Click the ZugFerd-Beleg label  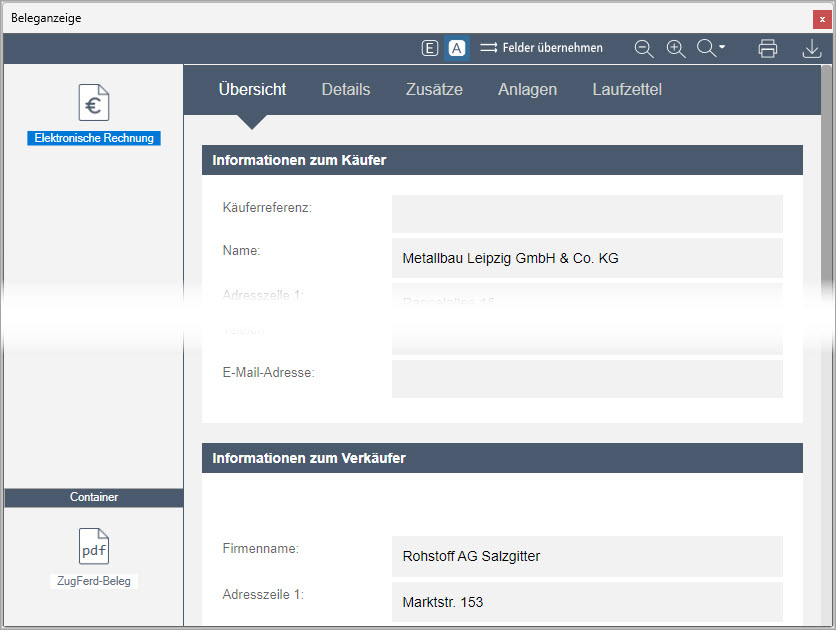(94, 581)
